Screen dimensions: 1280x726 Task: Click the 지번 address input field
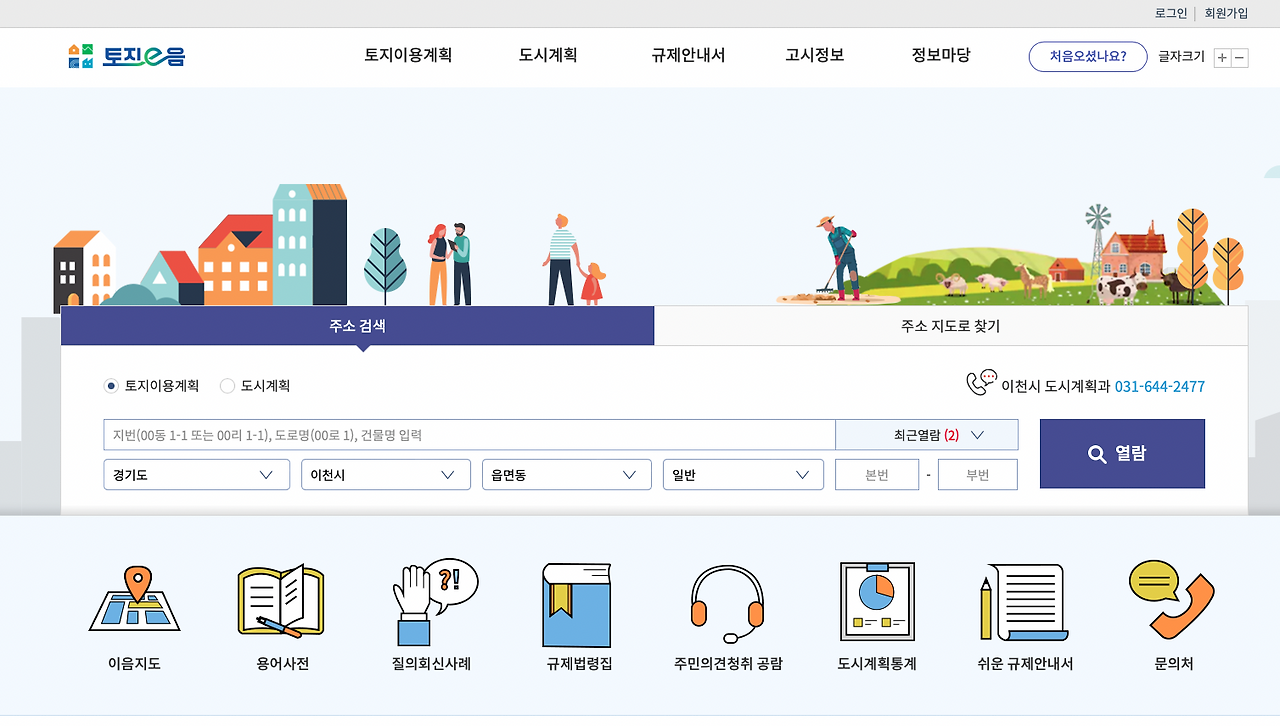(x=470, y=434)
